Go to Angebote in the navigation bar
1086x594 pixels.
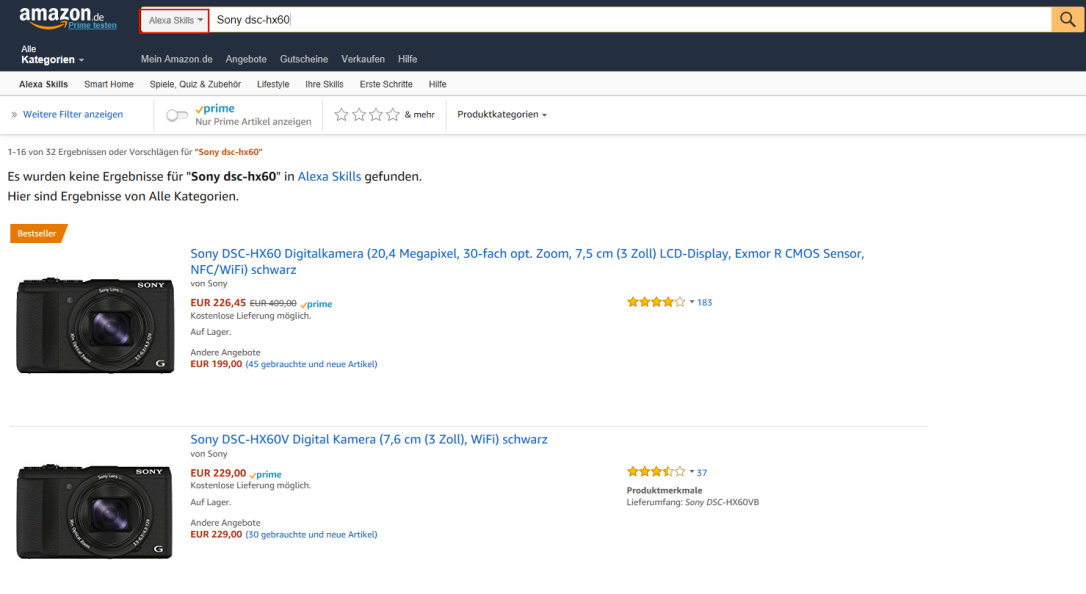click(x=246, y=60)
